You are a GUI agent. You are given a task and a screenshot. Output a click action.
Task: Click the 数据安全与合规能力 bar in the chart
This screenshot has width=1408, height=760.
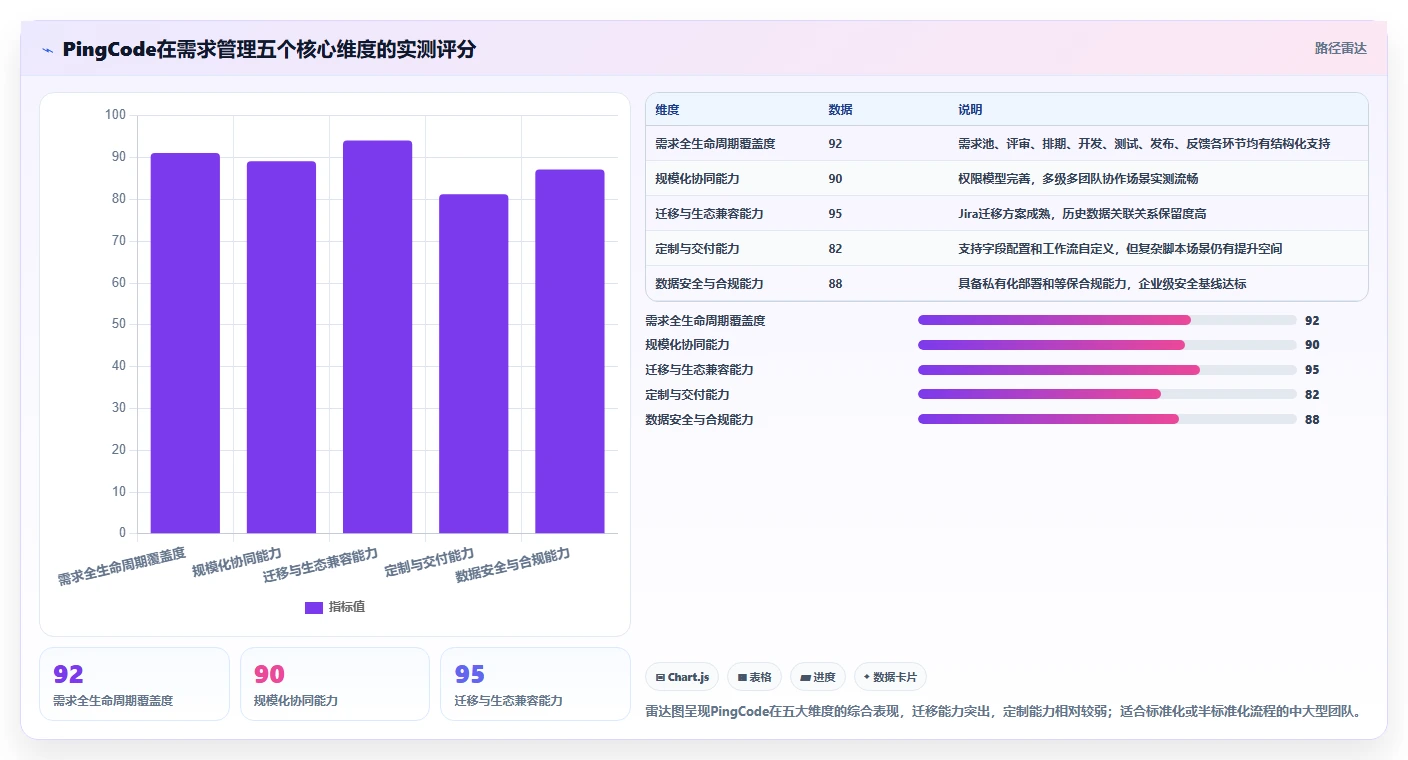pyautogui.click(x=569, y=351)
